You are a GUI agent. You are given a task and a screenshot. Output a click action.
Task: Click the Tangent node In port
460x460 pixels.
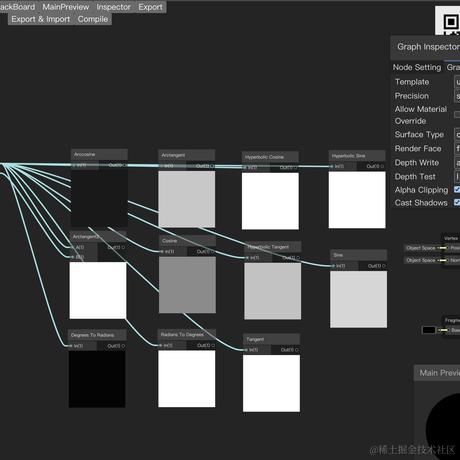pos(246,350)
